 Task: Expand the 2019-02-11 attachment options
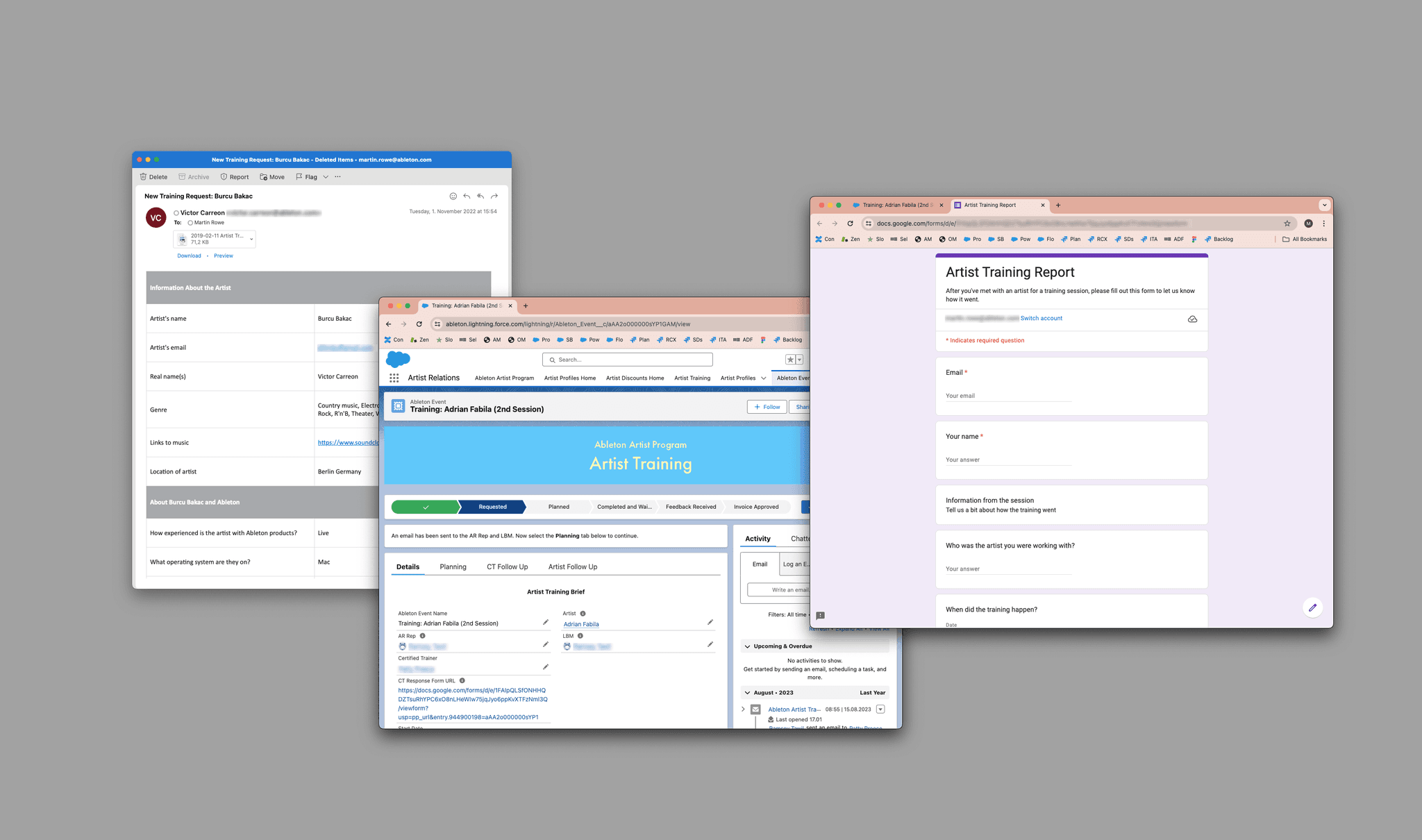pos(251,239)
